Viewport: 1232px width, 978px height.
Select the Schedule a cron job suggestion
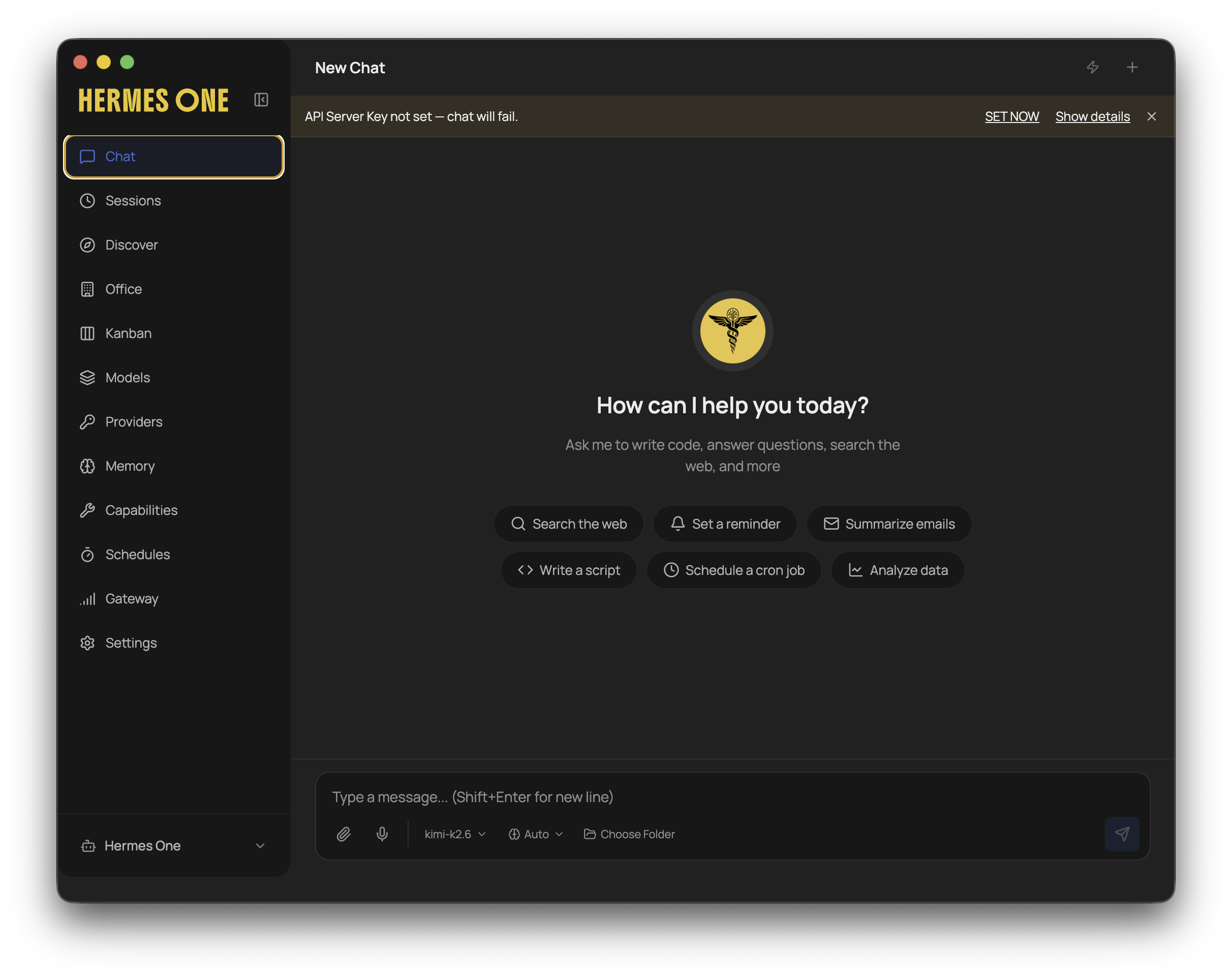click(x=734, y=570)
